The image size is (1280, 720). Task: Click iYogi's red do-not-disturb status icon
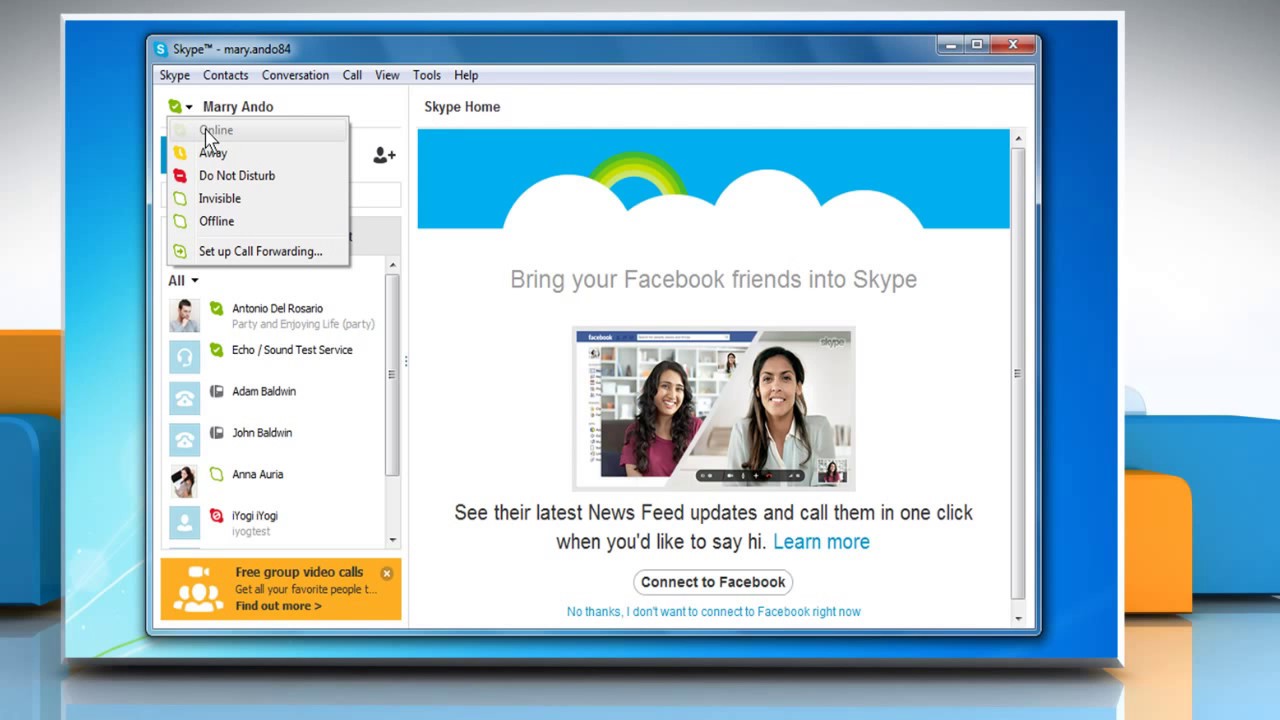pyautogui.click(x=216, y=516)
